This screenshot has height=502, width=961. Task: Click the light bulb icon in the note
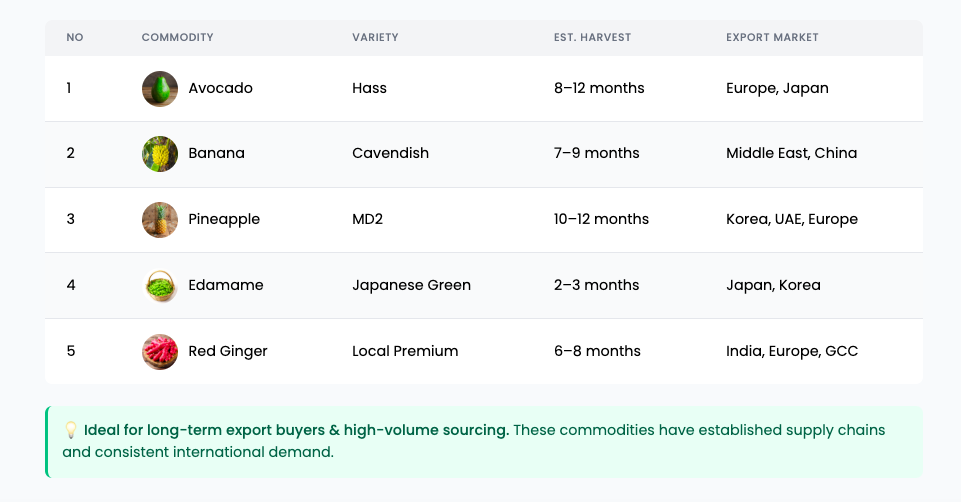[70, 430]
